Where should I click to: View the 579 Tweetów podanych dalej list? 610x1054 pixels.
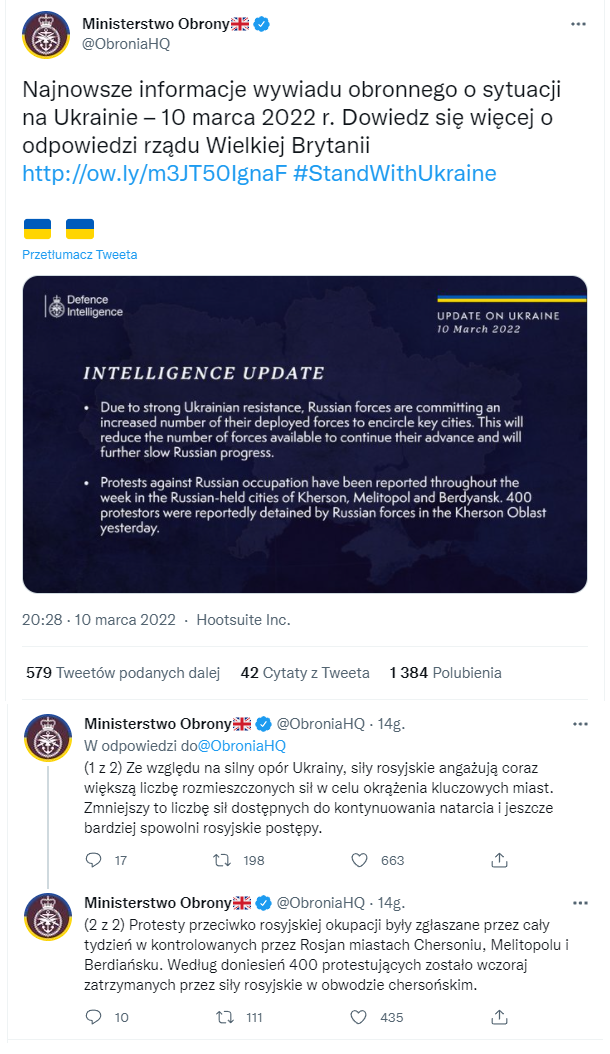(123, 673)
